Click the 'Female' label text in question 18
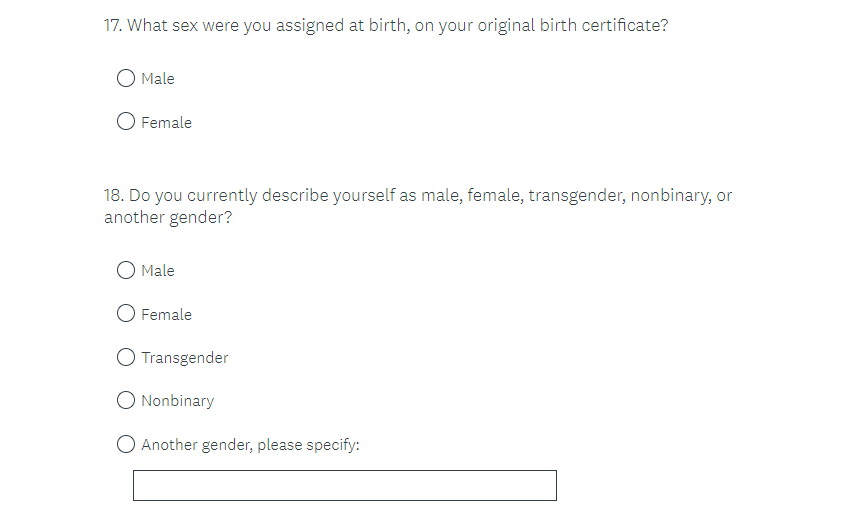 click(x=166, y=315)
